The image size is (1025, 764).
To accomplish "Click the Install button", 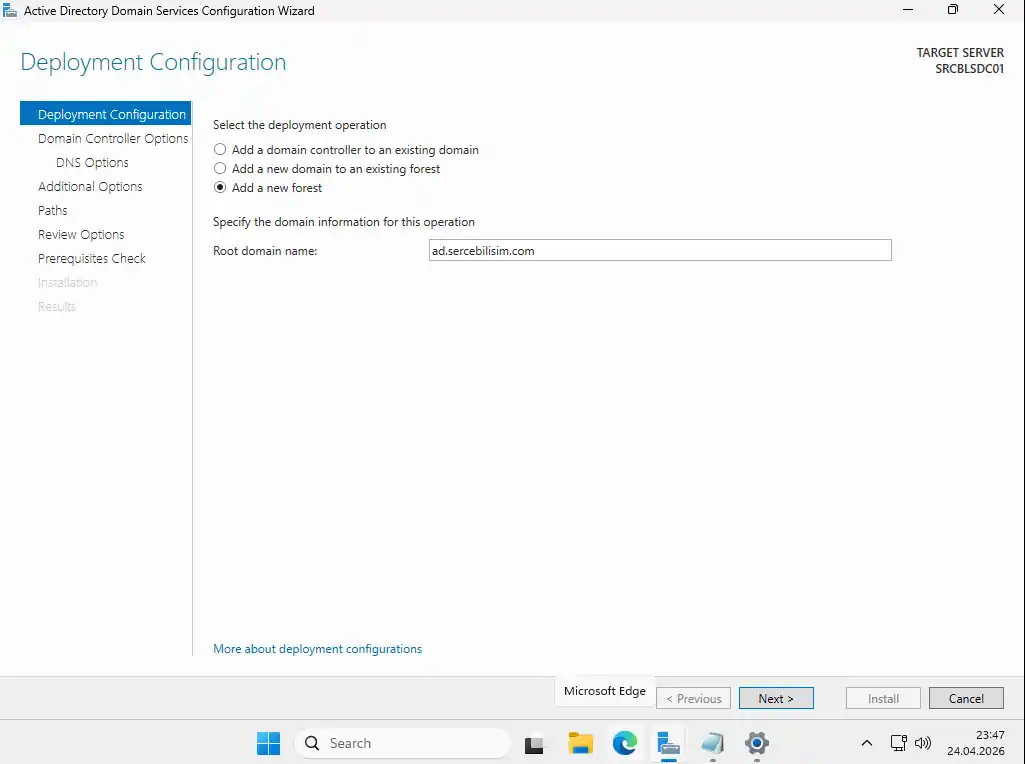I will pyautogui.click(x=882, y=698).
